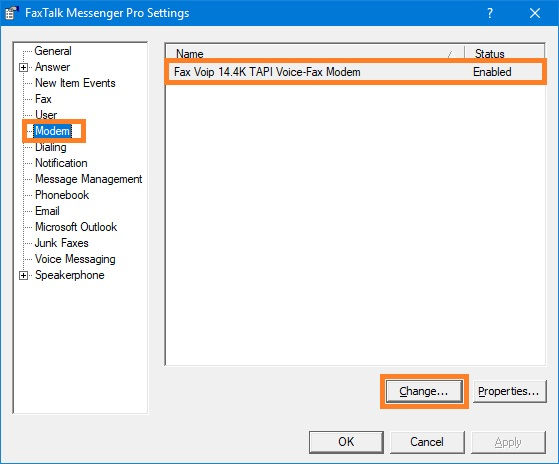Confirm settings with OK
Screen dimensions: 559x464
(x=346, y=442)
